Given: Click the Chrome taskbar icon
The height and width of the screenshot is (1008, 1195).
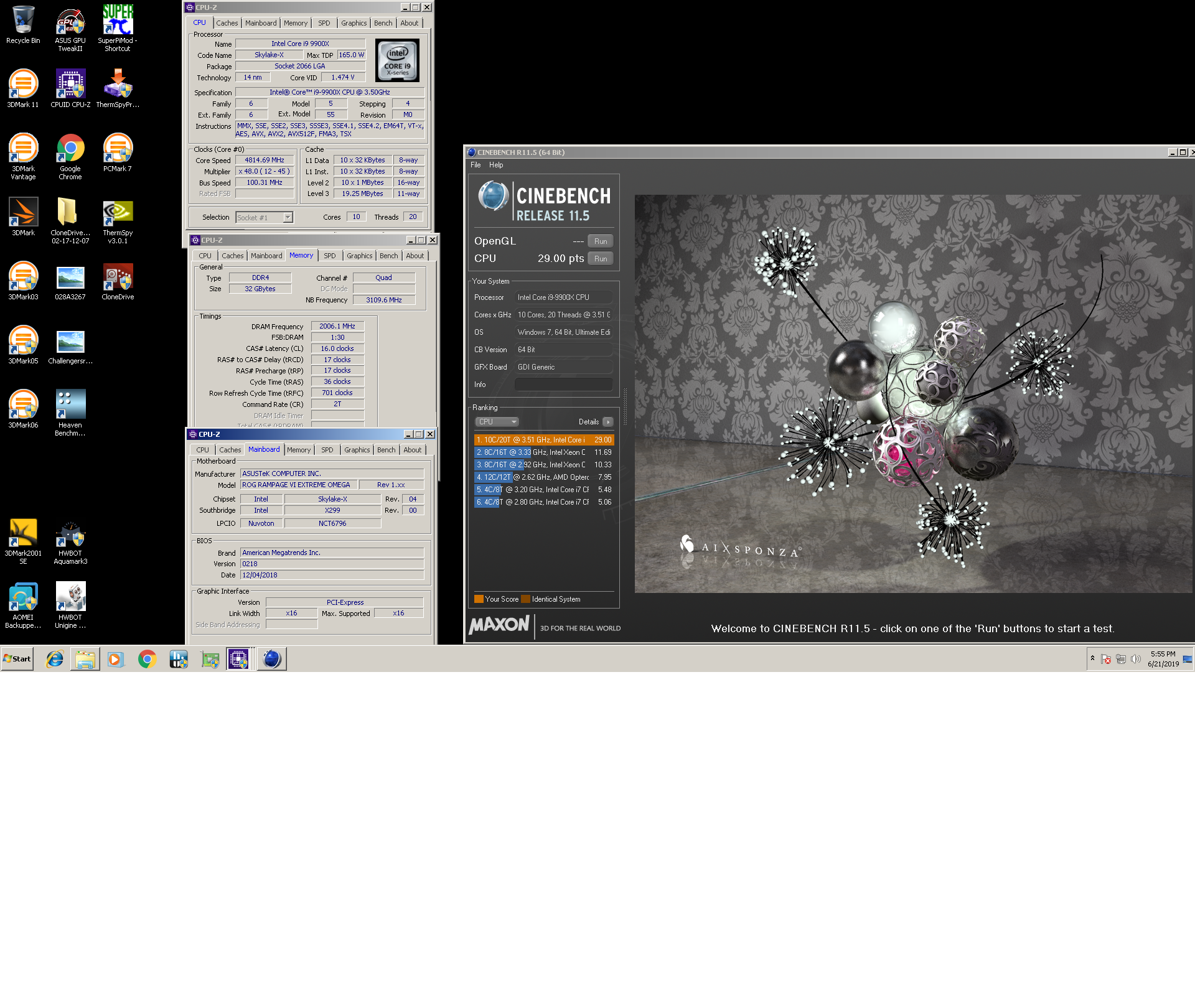Looking at the screenshot, I should pyautogui.click(x=147, y=659).
